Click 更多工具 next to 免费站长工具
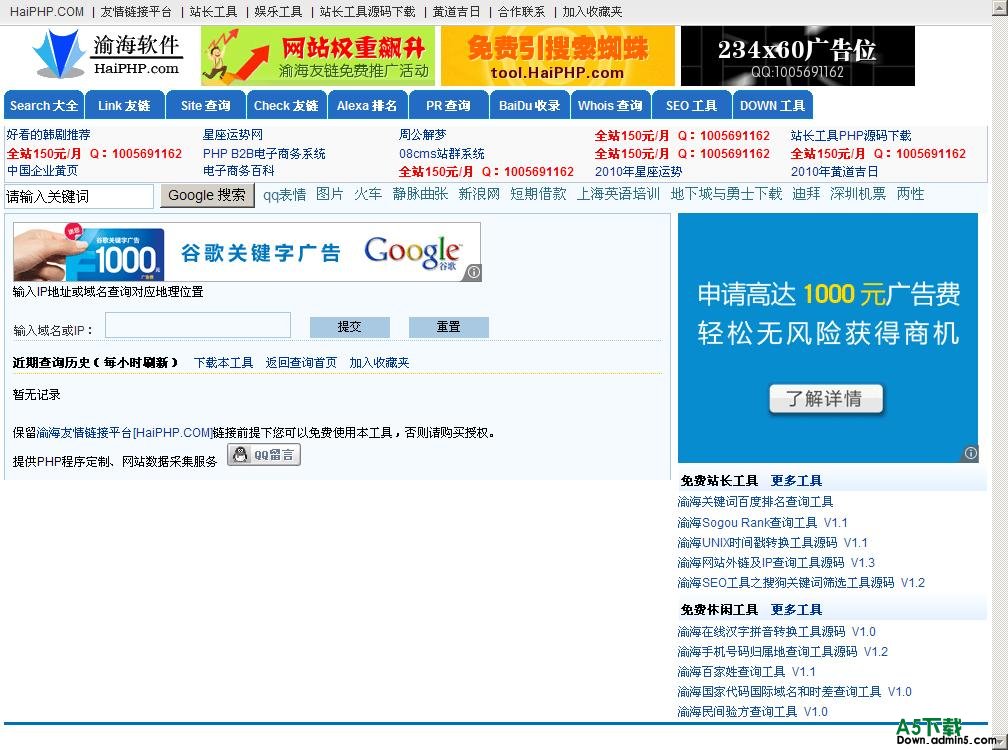This screenshot has height=750, width=1008. (x=796, y=481)
